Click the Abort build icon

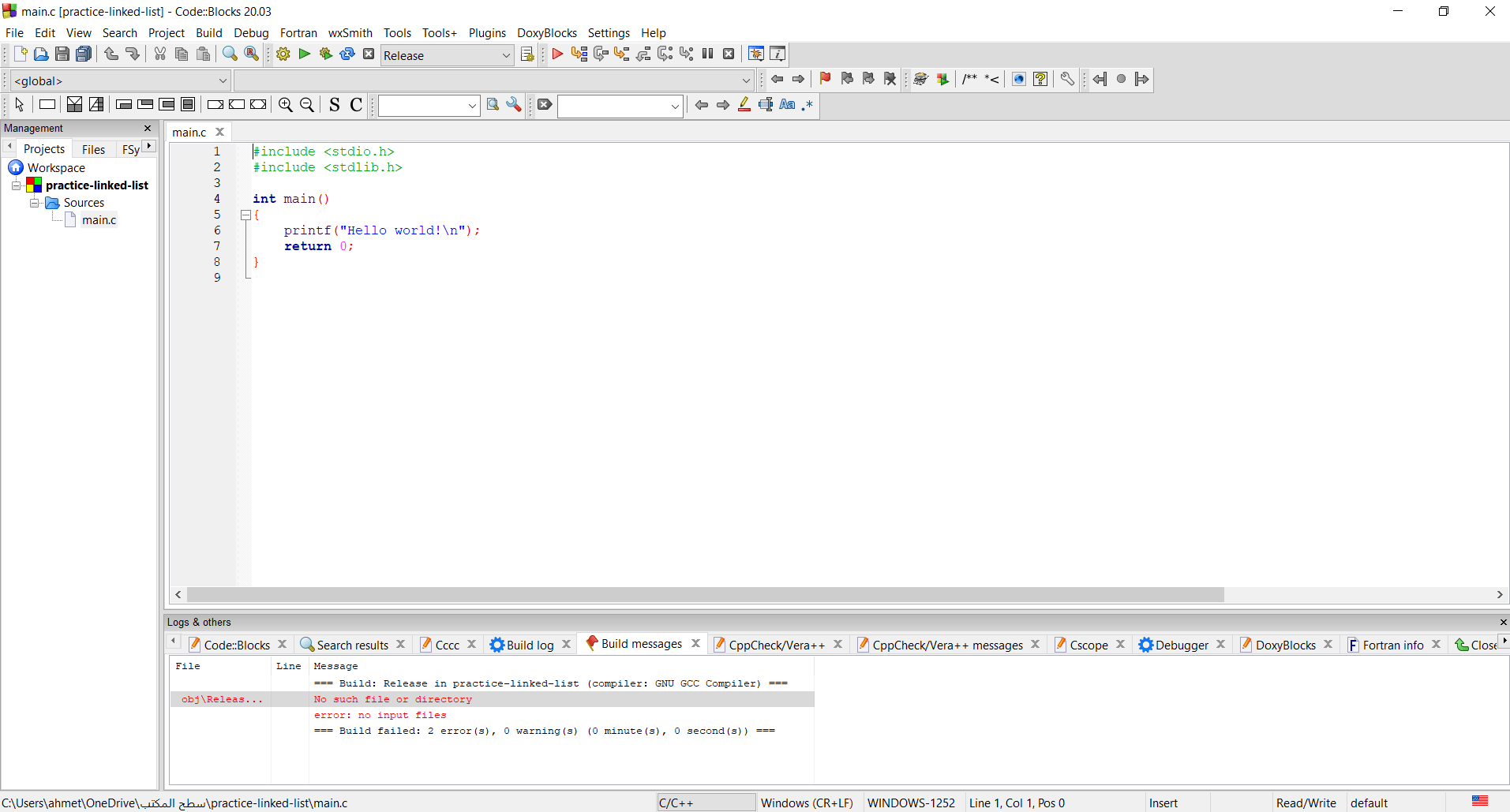369,54
